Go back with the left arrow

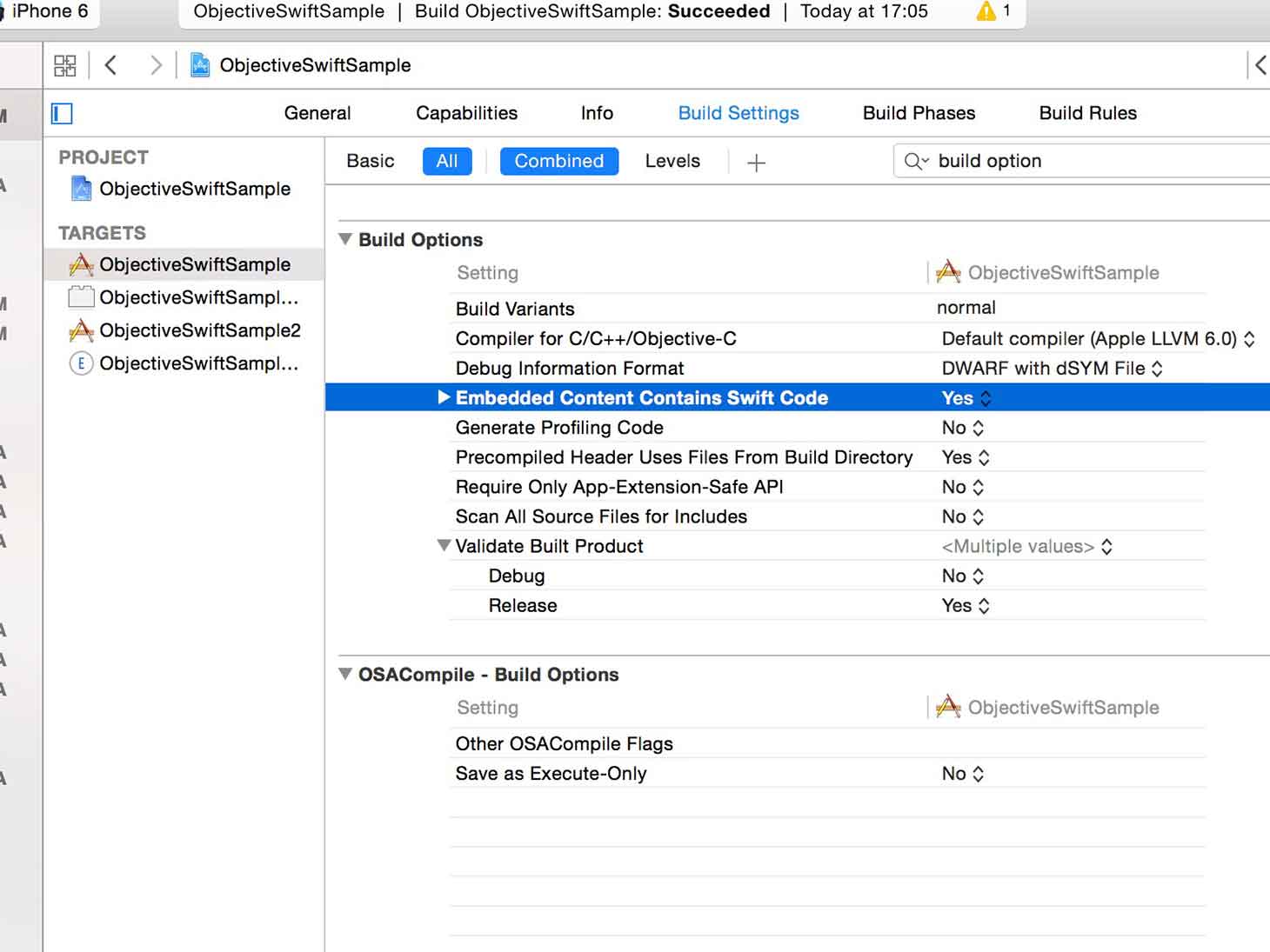[x=110, y=65]
